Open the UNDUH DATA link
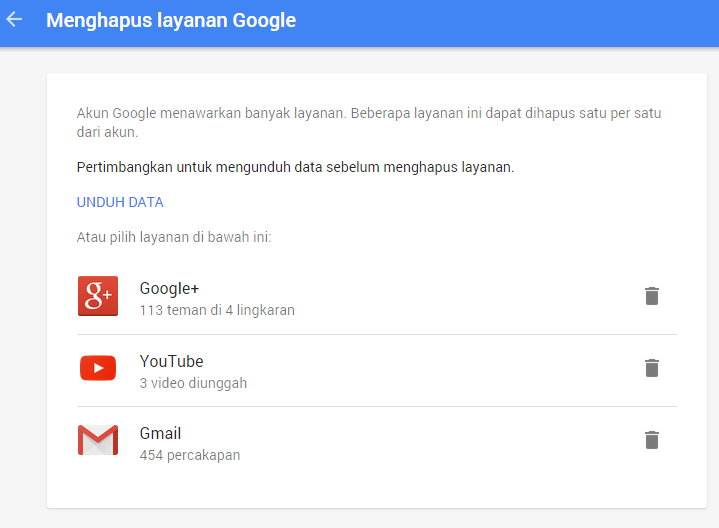 coord(120,202)
